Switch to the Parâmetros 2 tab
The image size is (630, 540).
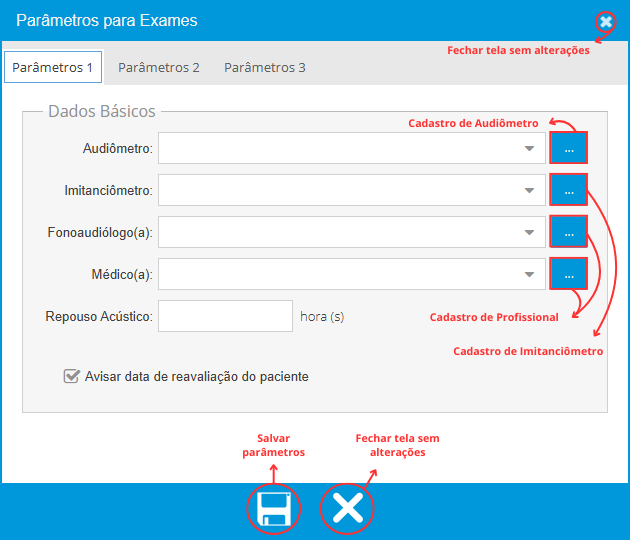[x=159, y=67]
